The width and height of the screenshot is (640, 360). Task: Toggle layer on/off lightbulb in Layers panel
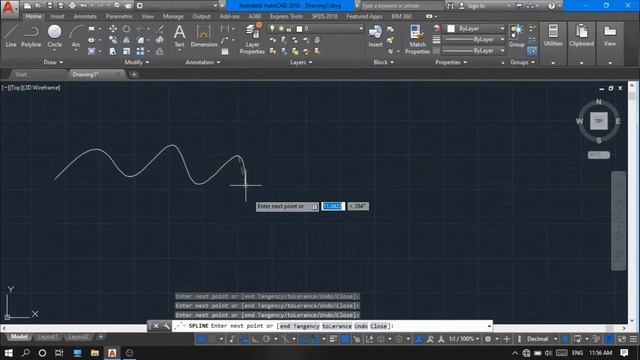272,29
